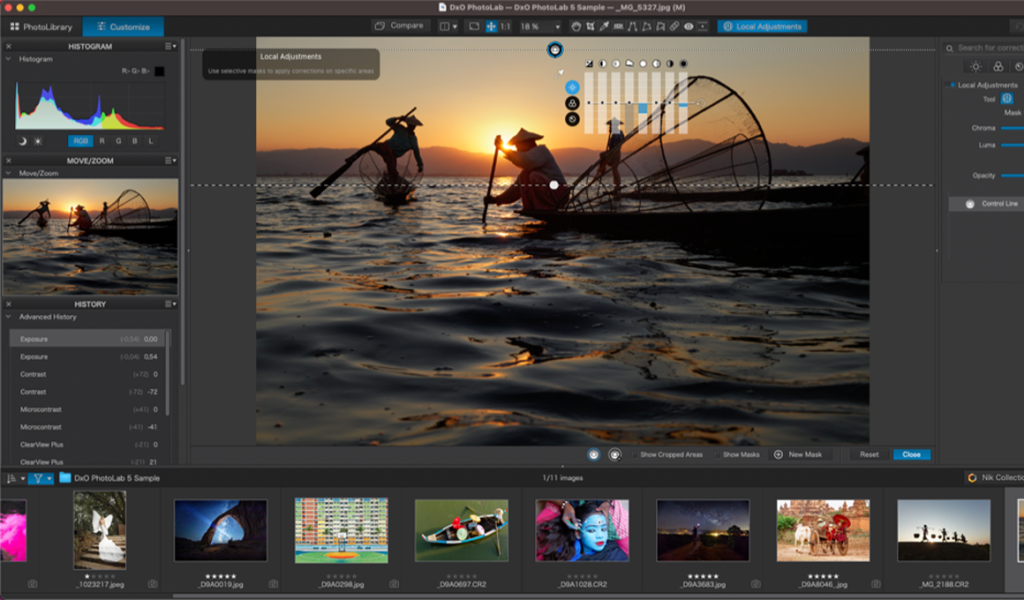Show the R histogram channel

pyautogui.click(x=102, y=141)
